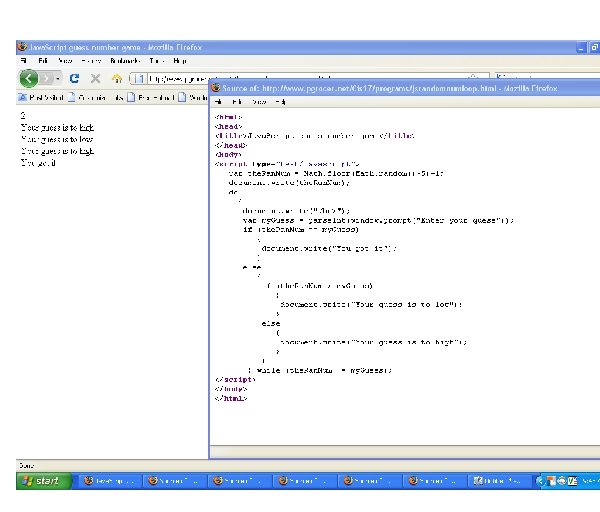Click the 'while (theRanNum != myGuess)' line
This screenshot has width=600, height=512.
click(320, 370)
